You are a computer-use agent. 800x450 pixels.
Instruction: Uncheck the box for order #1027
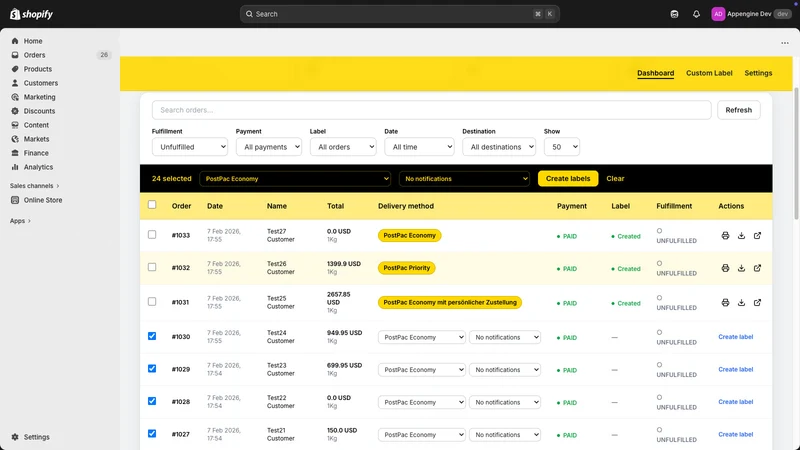point(152,434)
